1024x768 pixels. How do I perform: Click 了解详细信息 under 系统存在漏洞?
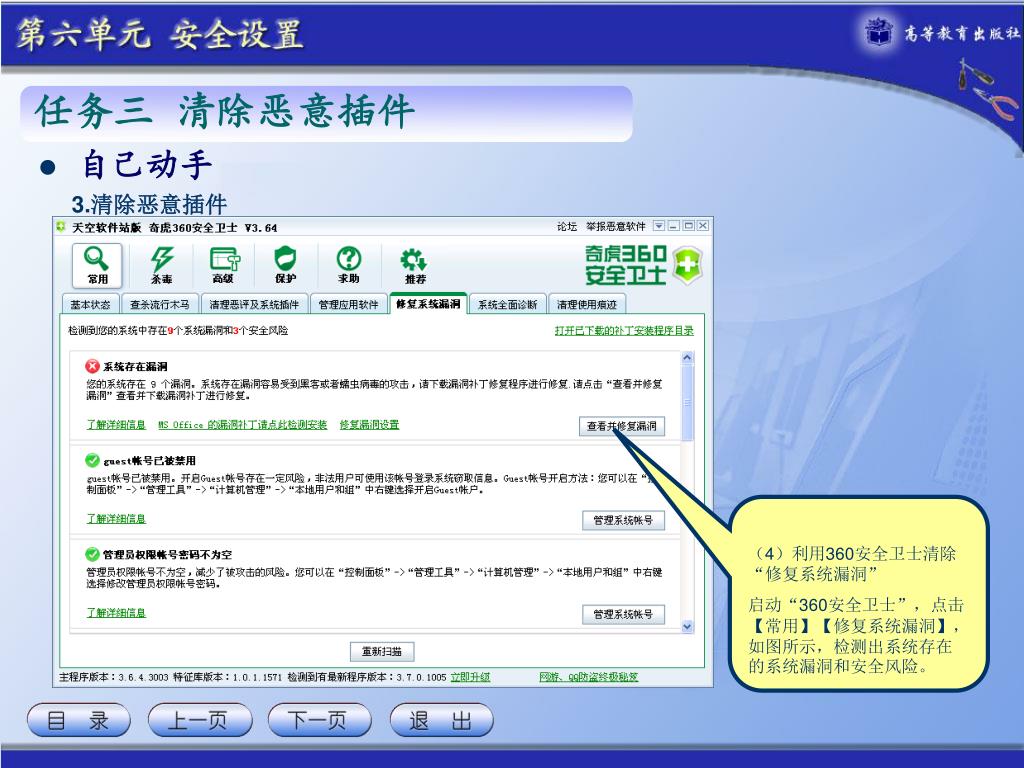[x=116, y=424]
